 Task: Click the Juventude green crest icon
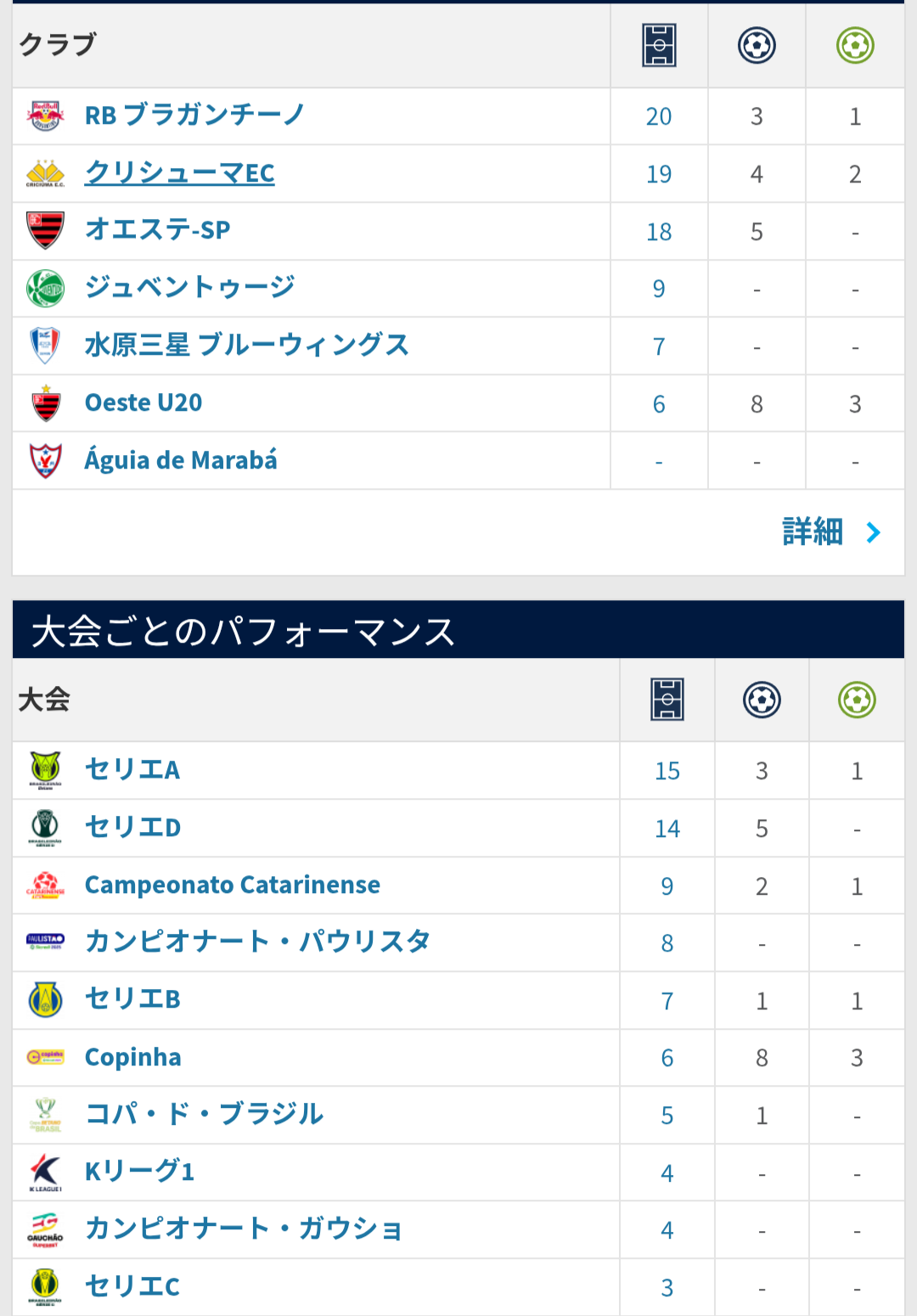(46, 289)
